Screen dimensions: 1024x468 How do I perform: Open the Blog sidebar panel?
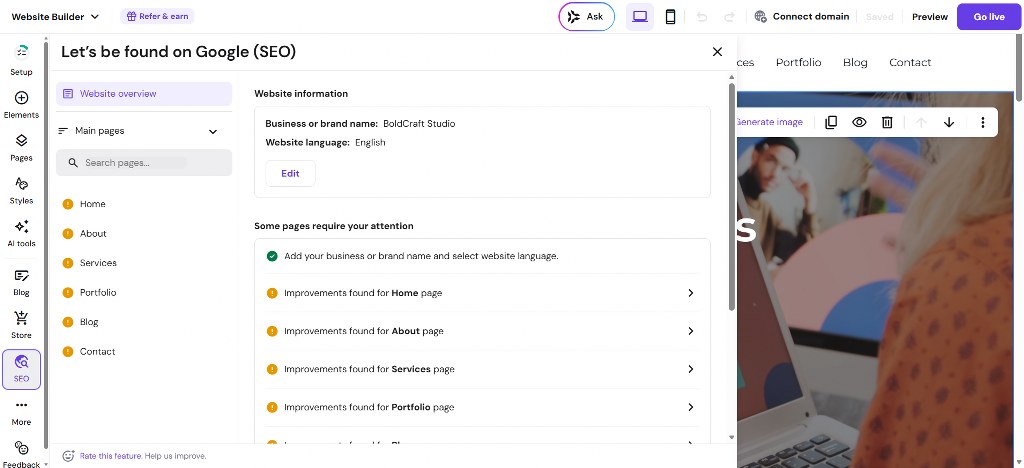pos(21,283)
